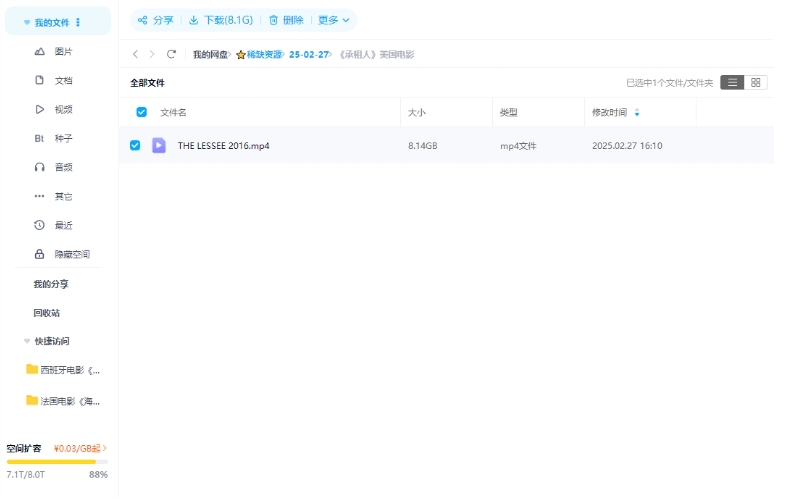
Task: Open the 法国电影 quick-access folder
Action: point(63,401)
